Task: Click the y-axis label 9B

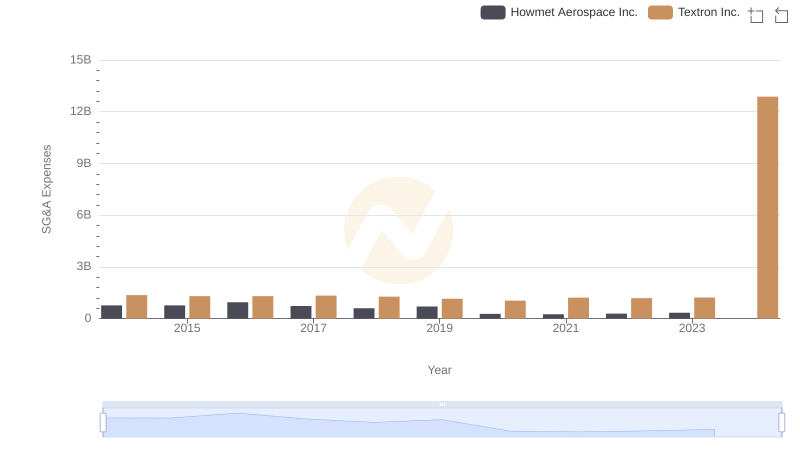Action: pyautogui.click(x=84, y=163)
